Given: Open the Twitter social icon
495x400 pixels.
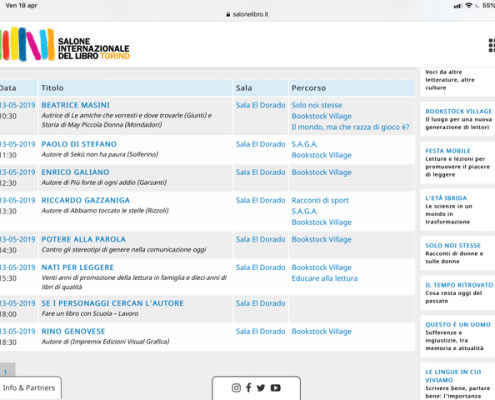Looking at the screenshot, I should tap(261, 388).
